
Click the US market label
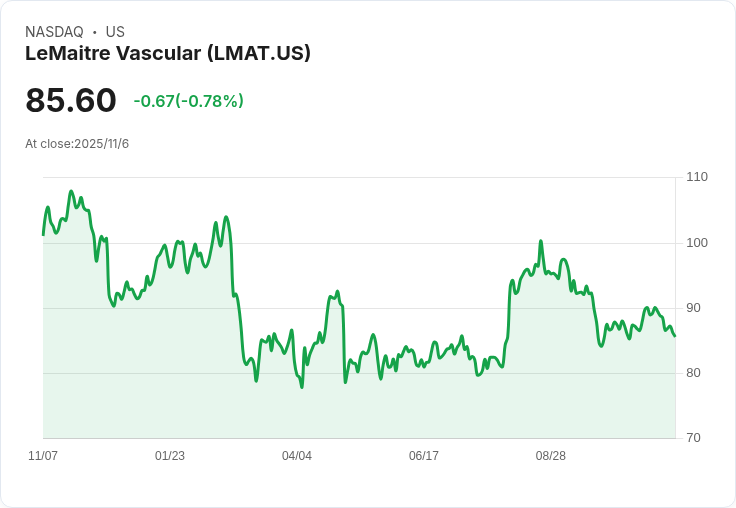pos(115,32)
